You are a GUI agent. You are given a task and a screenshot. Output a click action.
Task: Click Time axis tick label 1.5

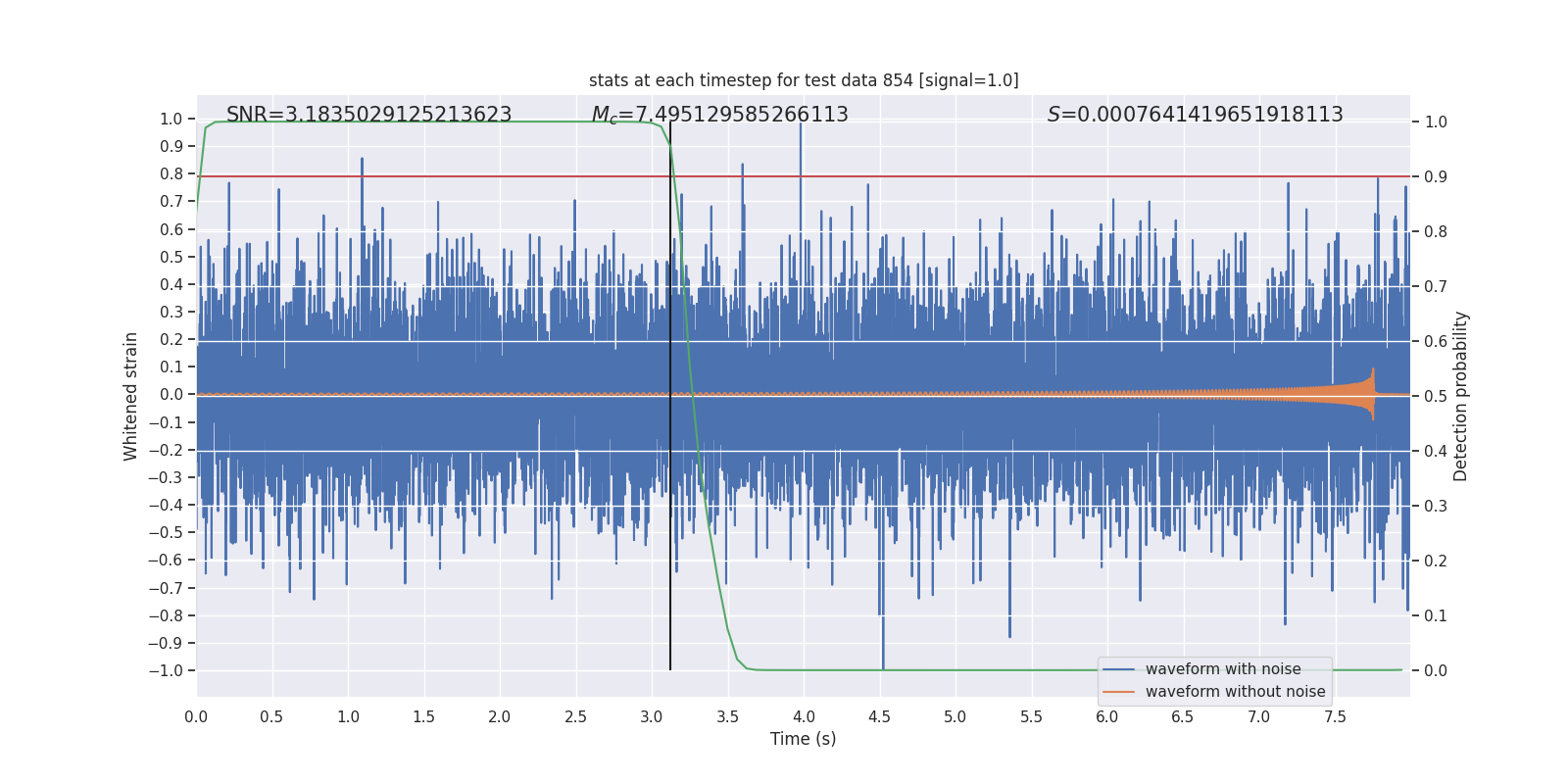[x=423, y=716]
